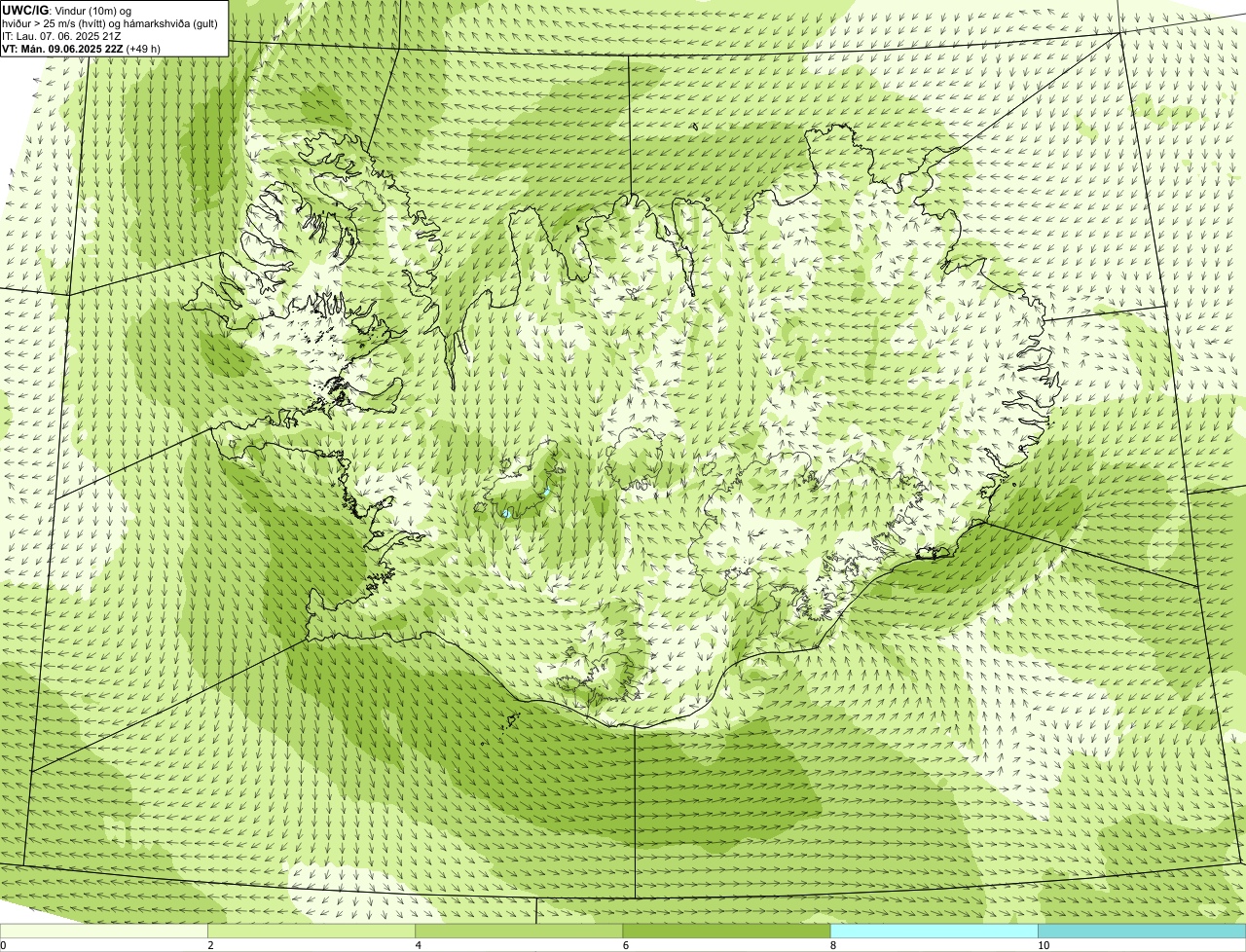Screen dimensions: 1246x952
Task: Click the scale label '2'
Action: click(x=210, y=945)
